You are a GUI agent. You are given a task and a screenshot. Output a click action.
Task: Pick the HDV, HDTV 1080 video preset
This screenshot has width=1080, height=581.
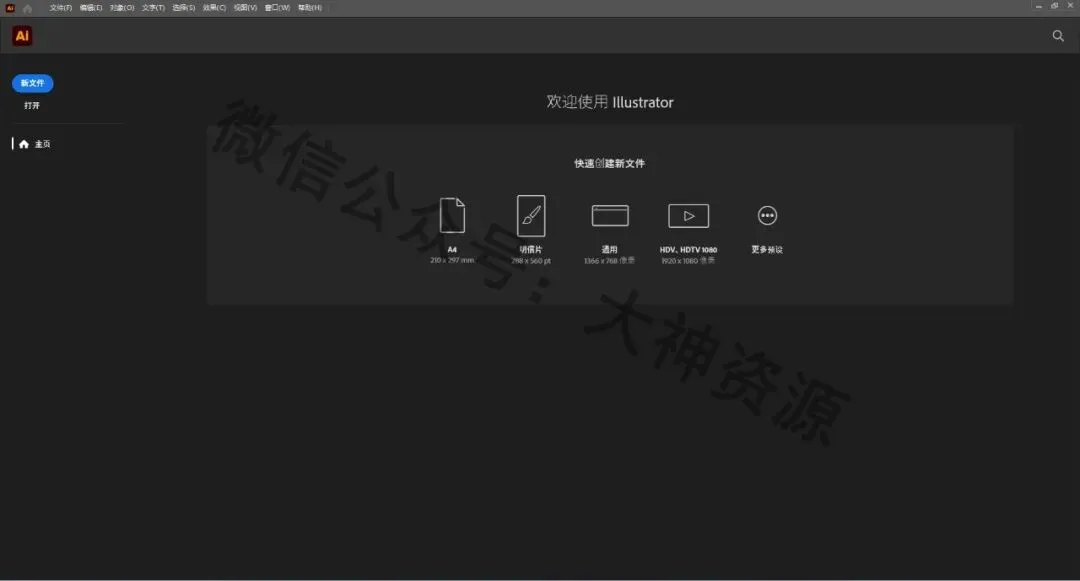[x=689, y=215]
